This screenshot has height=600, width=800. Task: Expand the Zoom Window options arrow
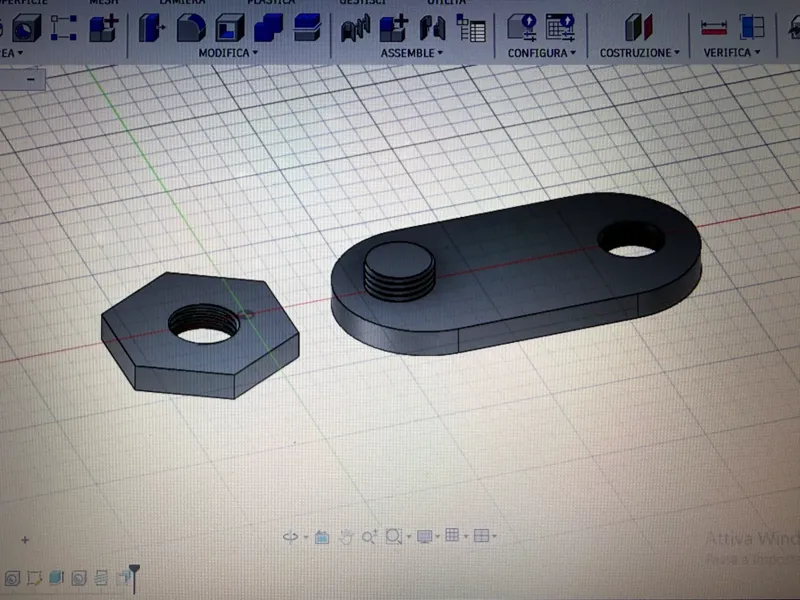coord(409,537)
